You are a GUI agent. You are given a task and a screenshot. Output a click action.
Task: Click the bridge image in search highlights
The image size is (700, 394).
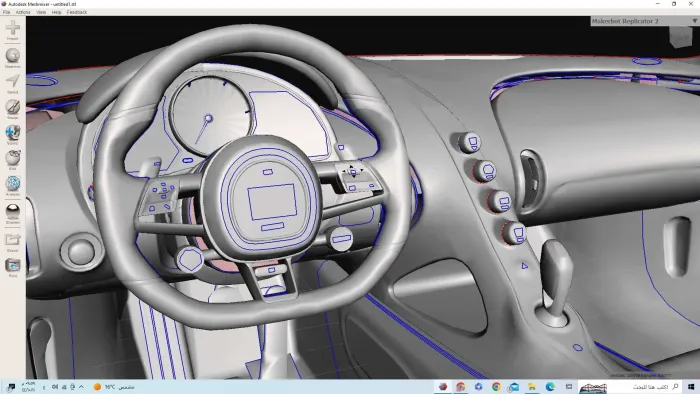pos(593,387)
